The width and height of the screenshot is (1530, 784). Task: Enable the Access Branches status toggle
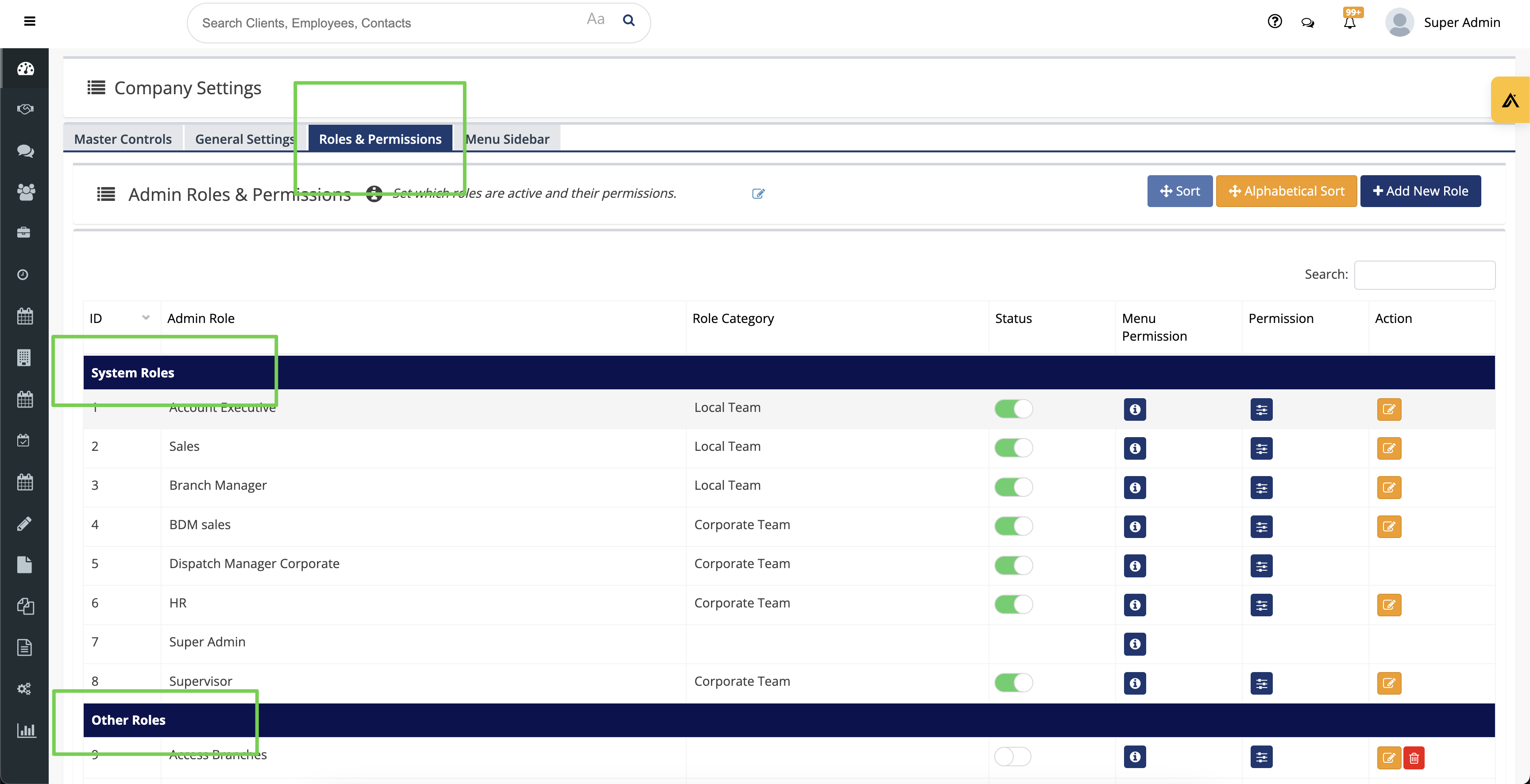pyautogui.click(x=1012, y=756)
